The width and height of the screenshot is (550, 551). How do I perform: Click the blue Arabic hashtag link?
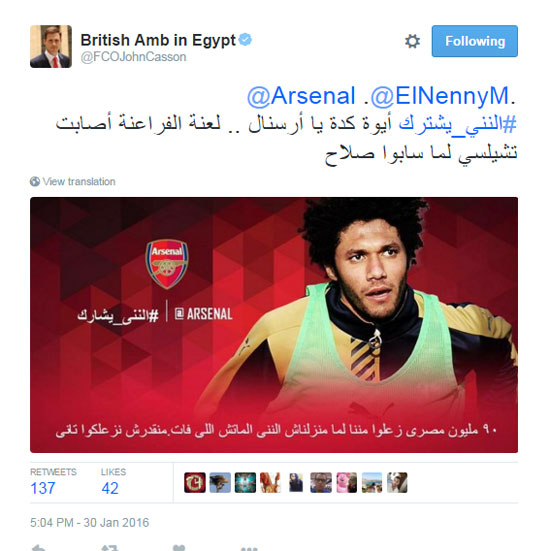(458, 124)
